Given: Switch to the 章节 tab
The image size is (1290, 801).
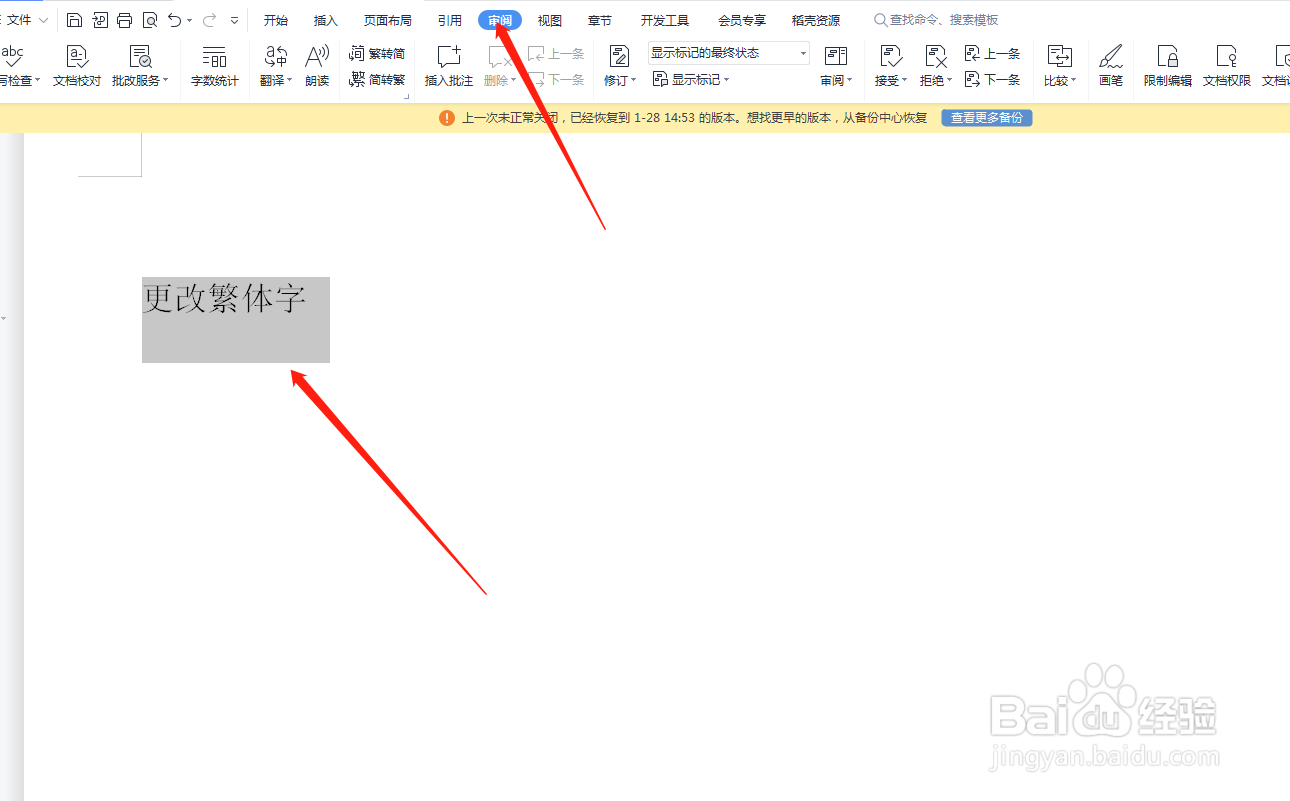Looking at the screenshot, I should [x=600, y=20].
